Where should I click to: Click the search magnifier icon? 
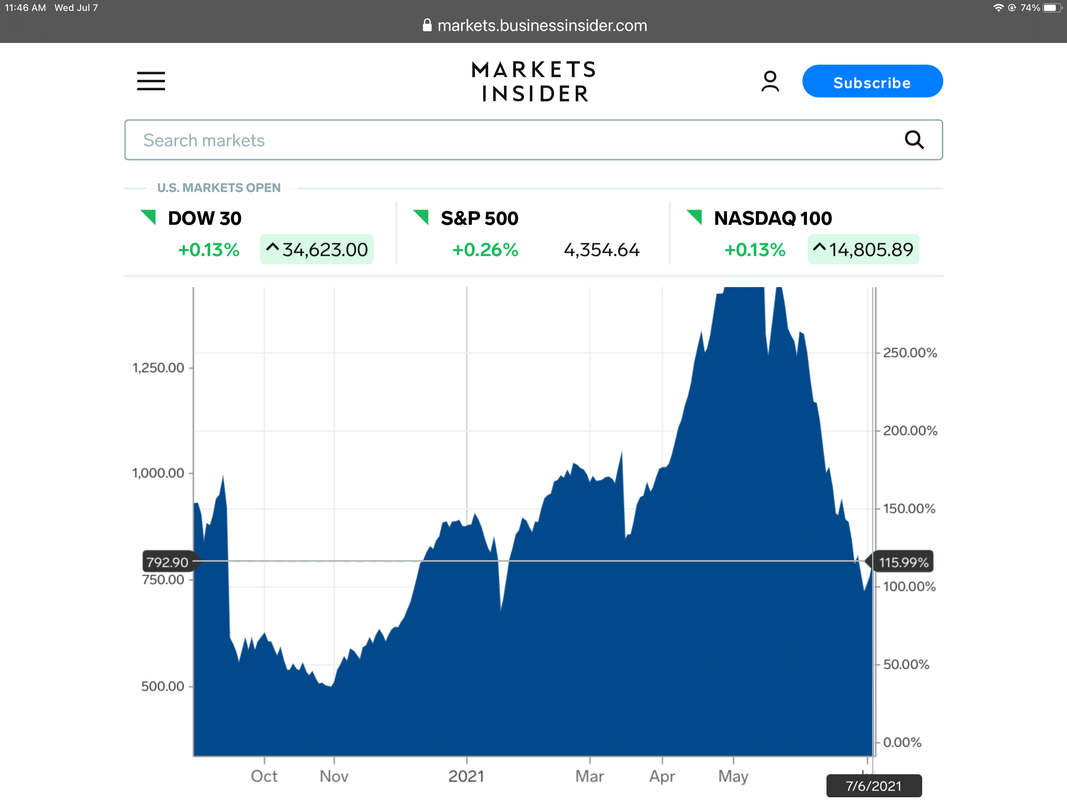click(x=914, y=140)
